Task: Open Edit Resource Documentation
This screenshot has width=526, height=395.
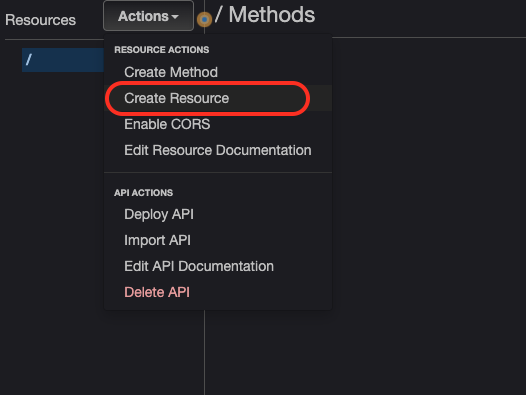Action: pyautogui.click(x=218, y=150)
